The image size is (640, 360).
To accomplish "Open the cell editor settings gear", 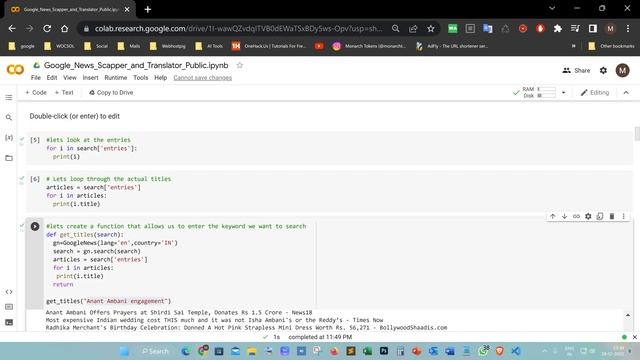I will pyautogui.click(x=588, y=216).
